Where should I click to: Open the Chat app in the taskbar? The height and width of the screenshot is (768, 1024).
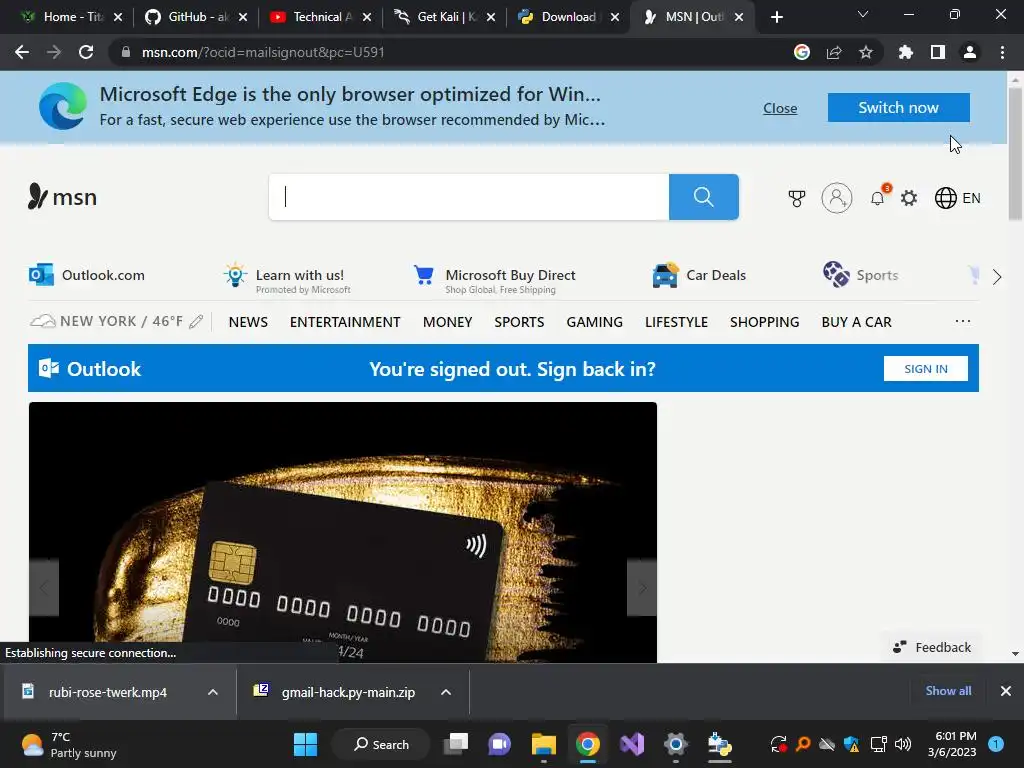pos(500,744)
